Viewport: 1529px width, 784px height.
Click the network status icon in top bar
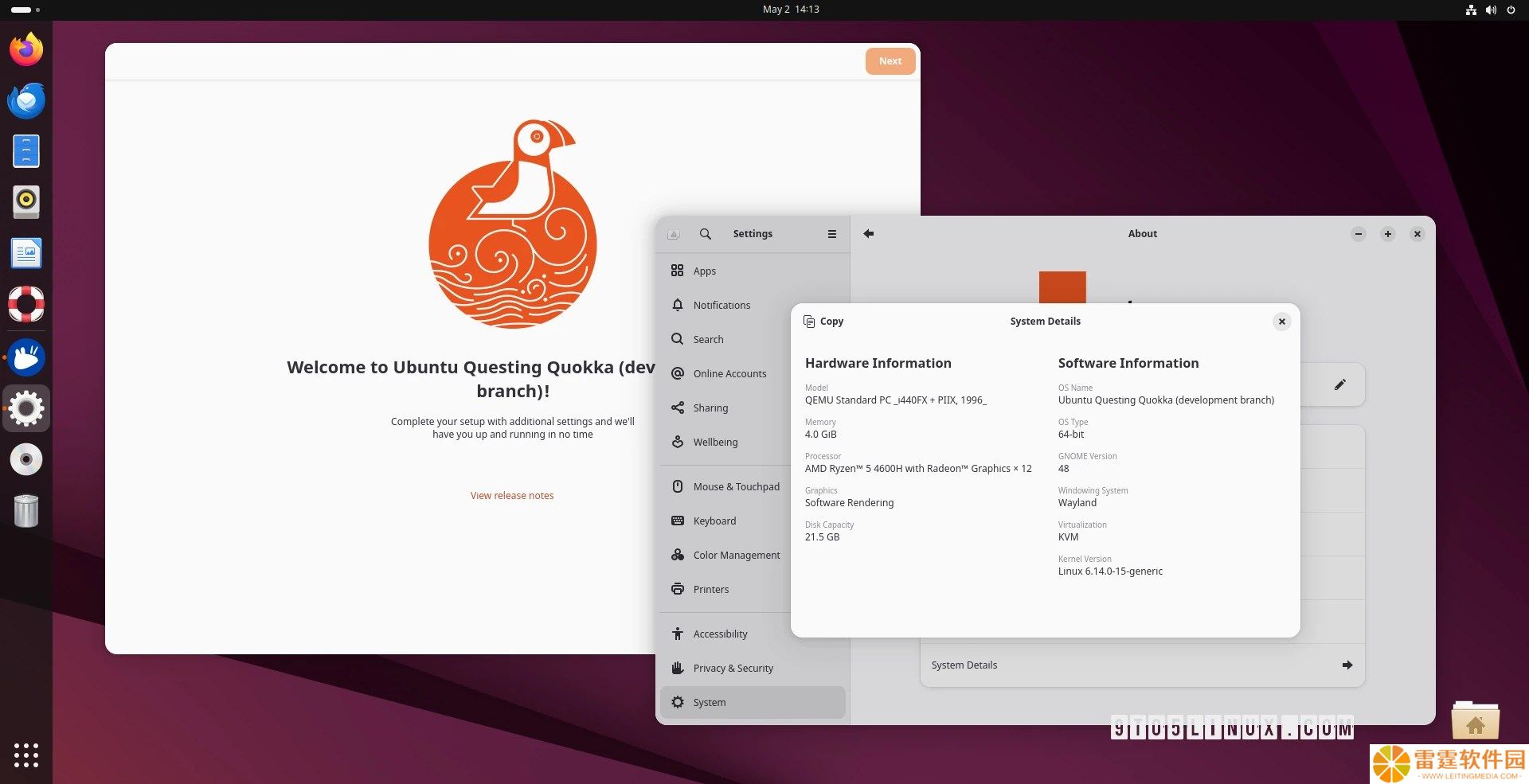1471,10
